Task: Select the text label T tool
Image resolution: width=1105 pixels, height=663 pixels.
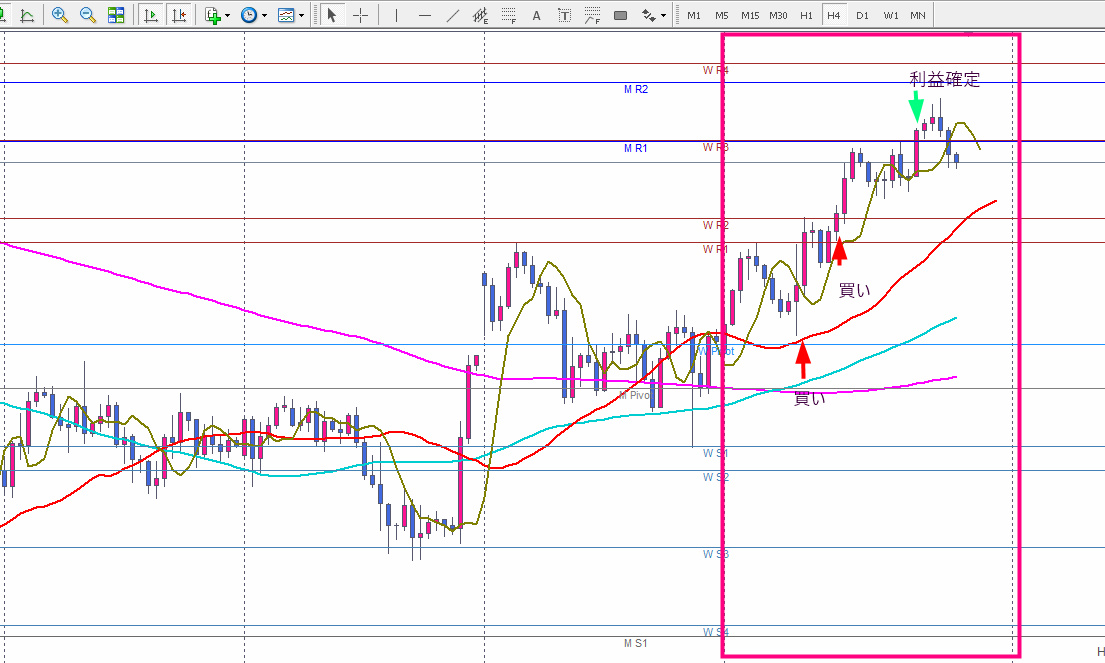Action: click(x=564, y=15)
